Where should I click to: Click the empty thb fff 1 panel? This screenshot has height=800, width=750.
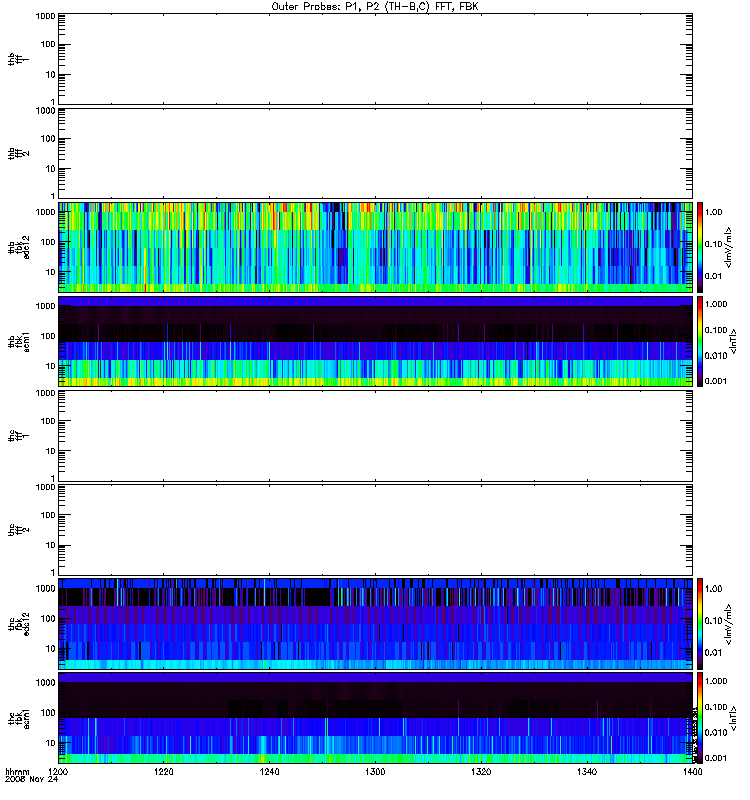click(x=375, y=59)
